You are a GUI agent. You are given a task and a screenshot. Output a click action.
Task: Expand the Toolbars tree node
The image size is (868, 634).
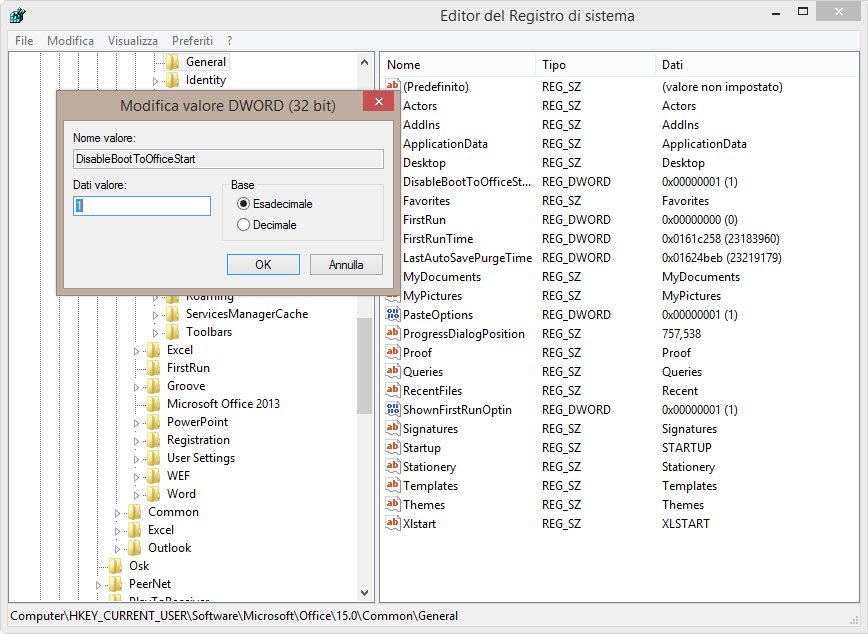click(x=157, y=332)
